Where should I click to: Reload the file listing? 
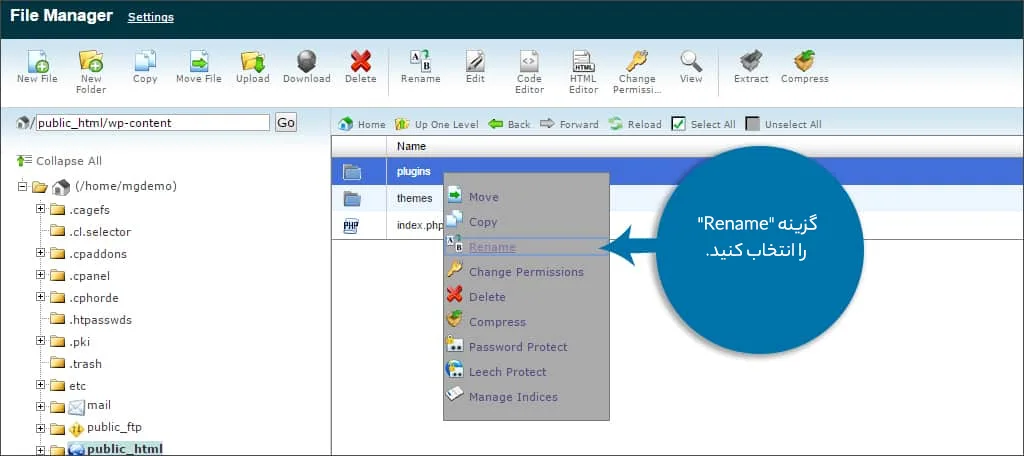[x=635, y=124]
